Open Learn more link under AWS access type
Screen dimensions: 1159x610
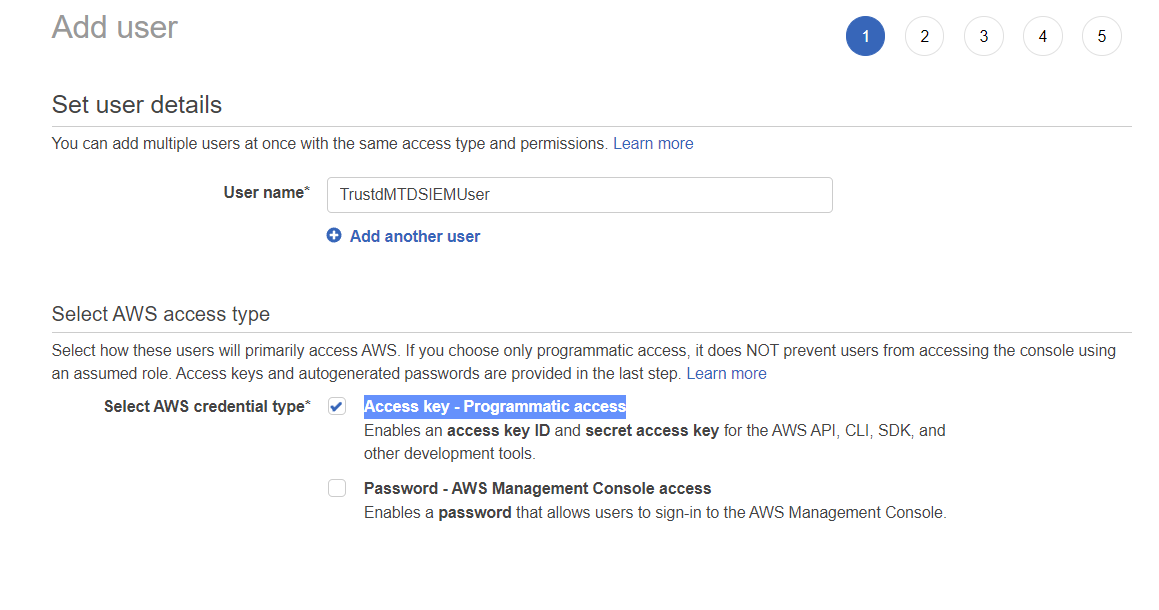[x=727, y=373]
